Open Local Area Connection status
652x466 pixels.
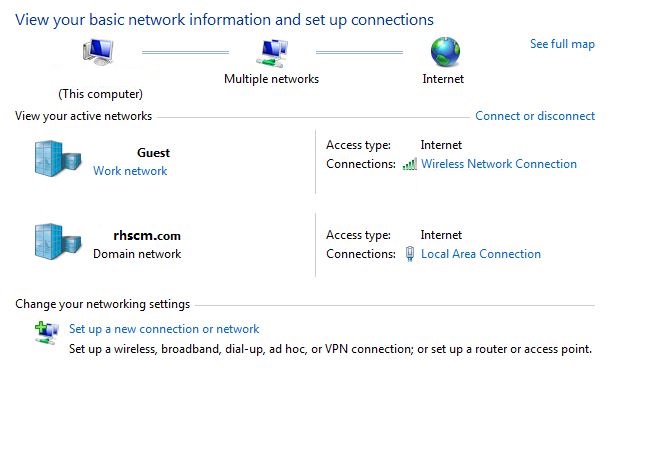(481, 254)
